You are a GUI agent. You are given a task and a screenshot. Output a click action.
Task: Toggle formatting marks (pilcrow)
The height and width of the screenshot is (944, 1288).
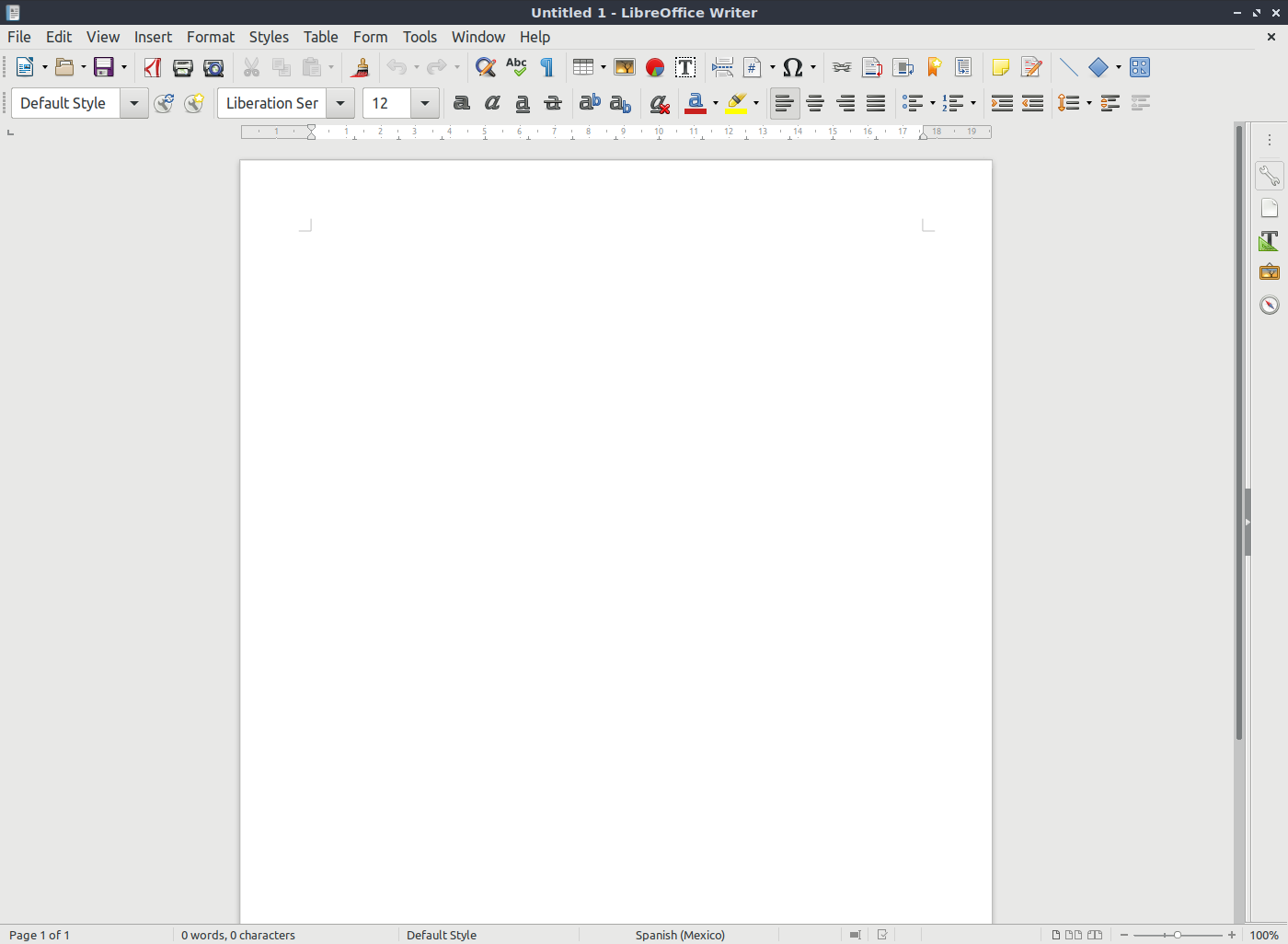(x=546, y=67)
